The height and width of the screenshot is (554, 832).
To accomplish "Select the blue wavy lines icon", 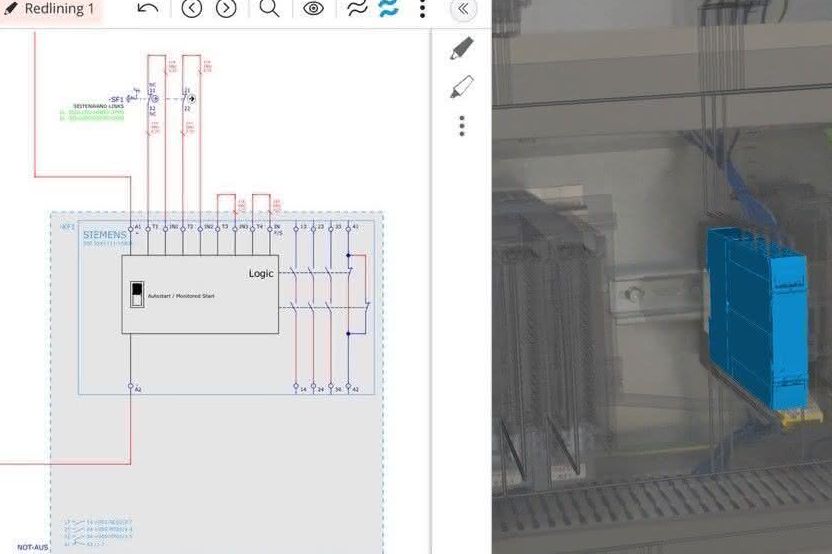I will 388,8.
